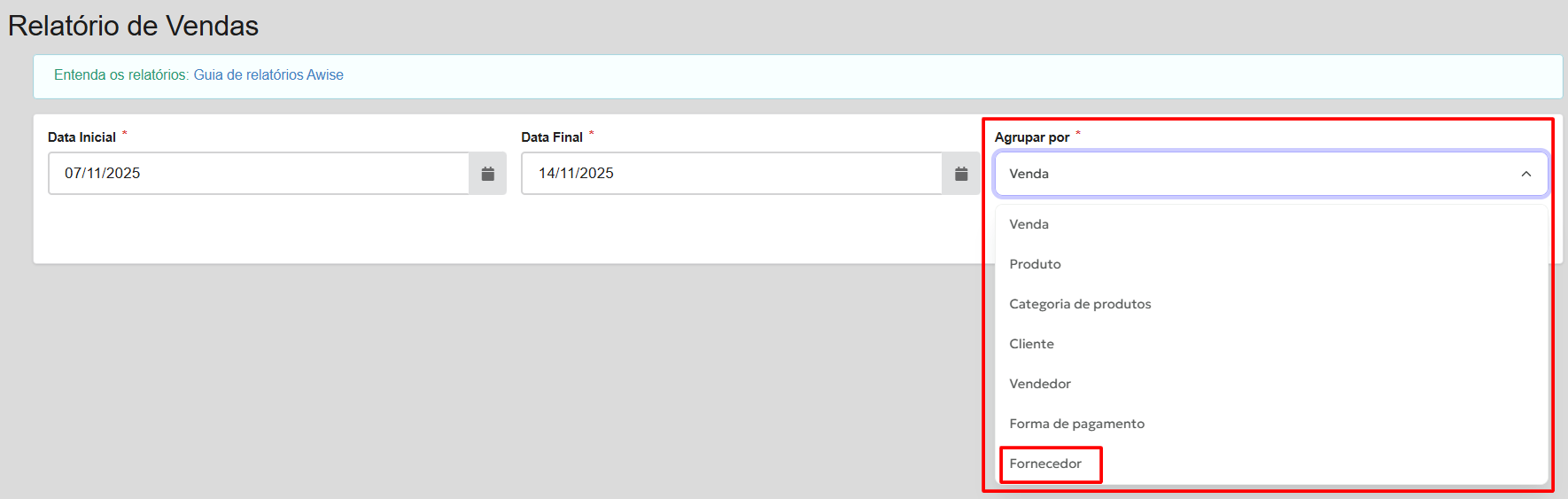The width and height of the screenshot is (1568, 499).
Task: Focus the Data Final date field
Action: 731,174
